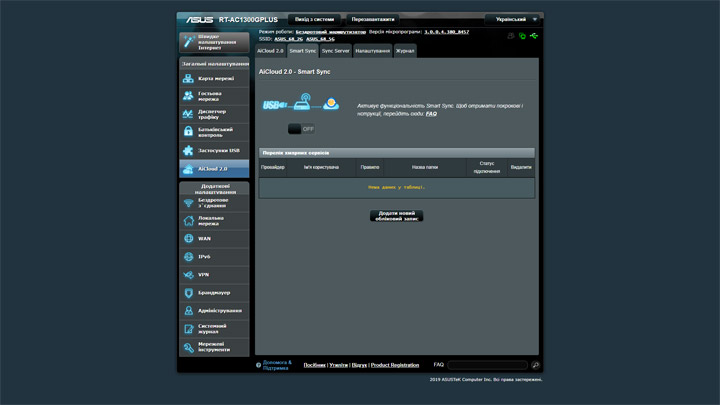Screen dimensions: 720x405
Task: Click the USB status icon in header
Action: tap(534, 36)
